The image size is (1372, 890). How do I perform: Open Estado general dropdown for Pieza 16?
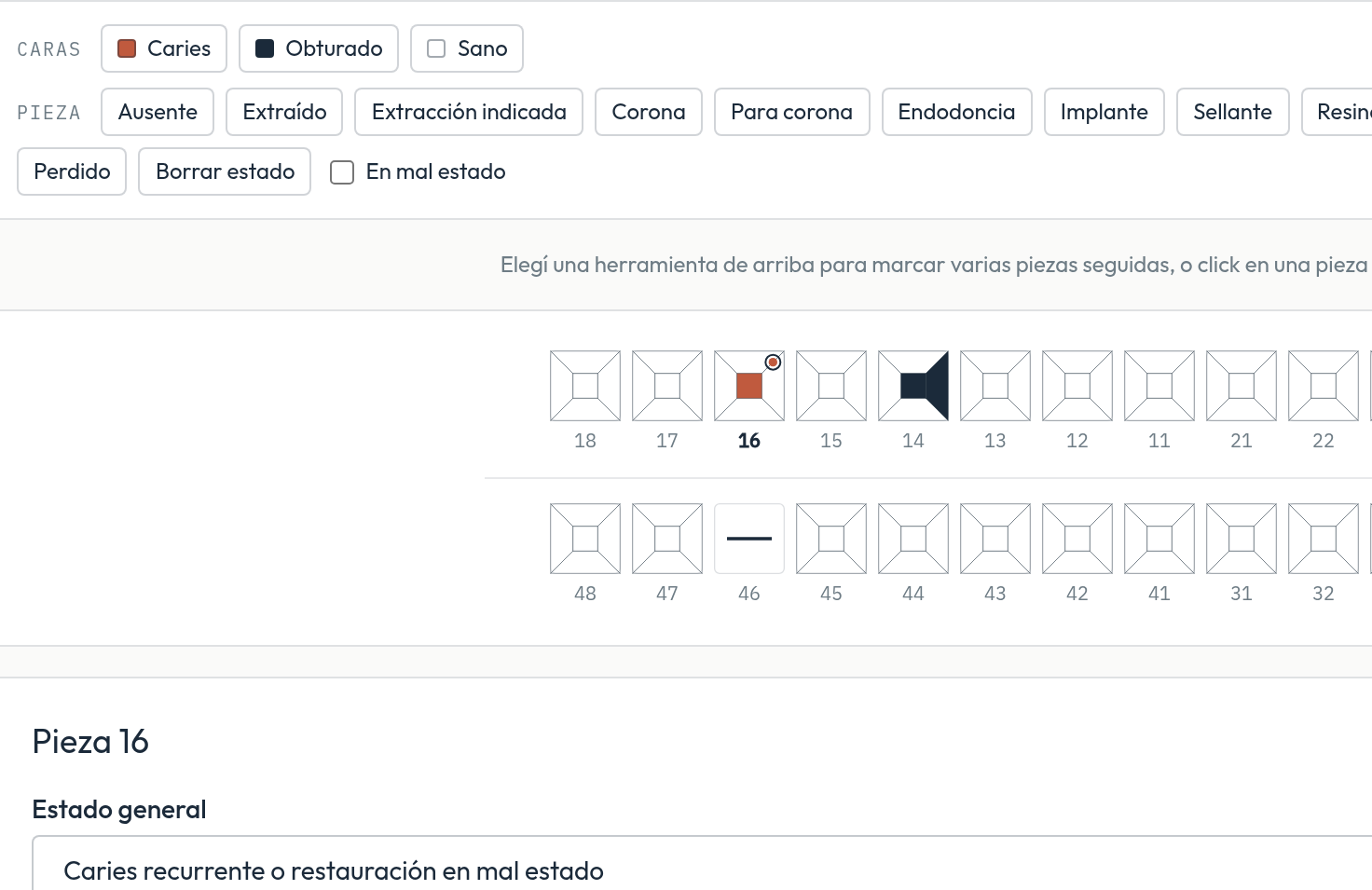[x=702, y=863]
